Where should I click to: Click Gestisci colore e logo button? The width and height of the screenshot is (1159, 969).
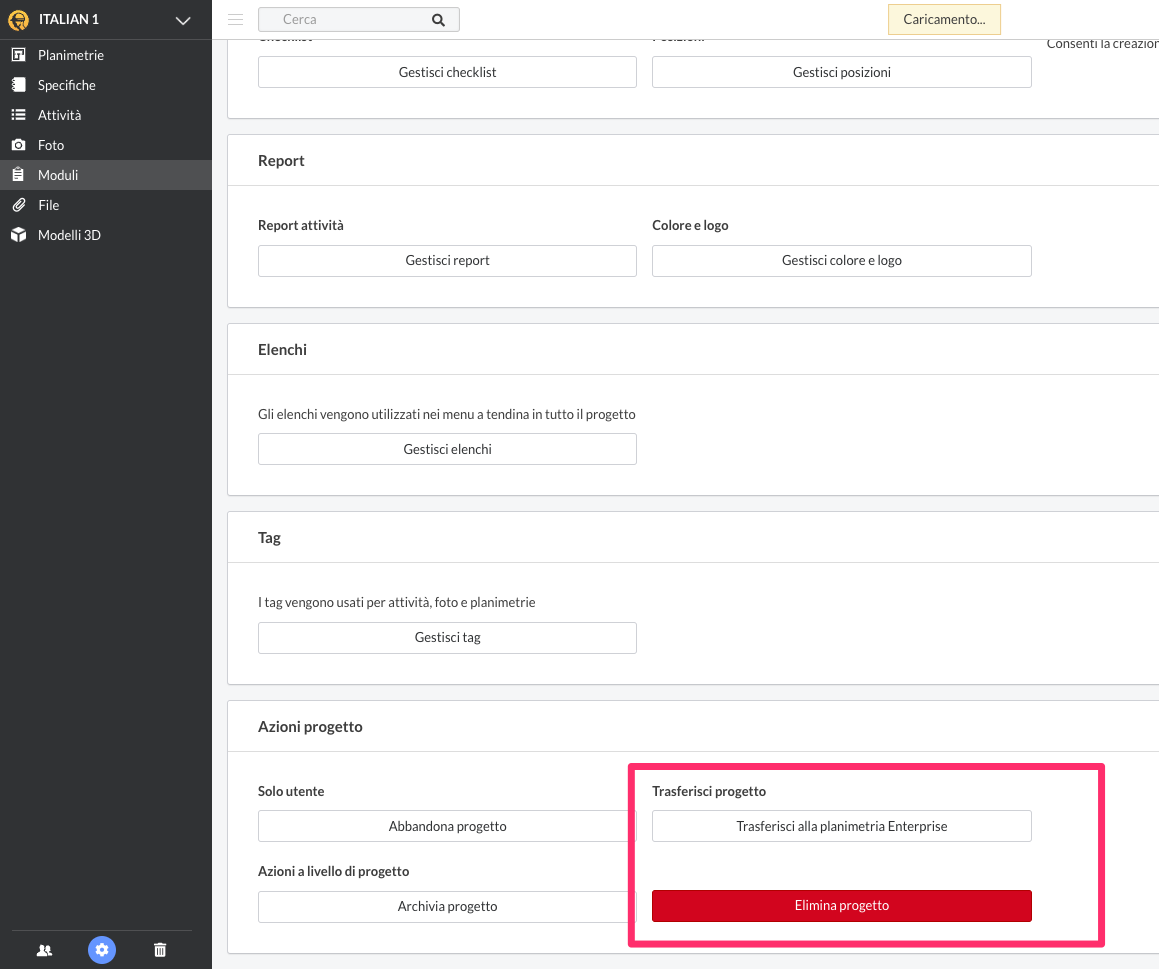[841, 261]
